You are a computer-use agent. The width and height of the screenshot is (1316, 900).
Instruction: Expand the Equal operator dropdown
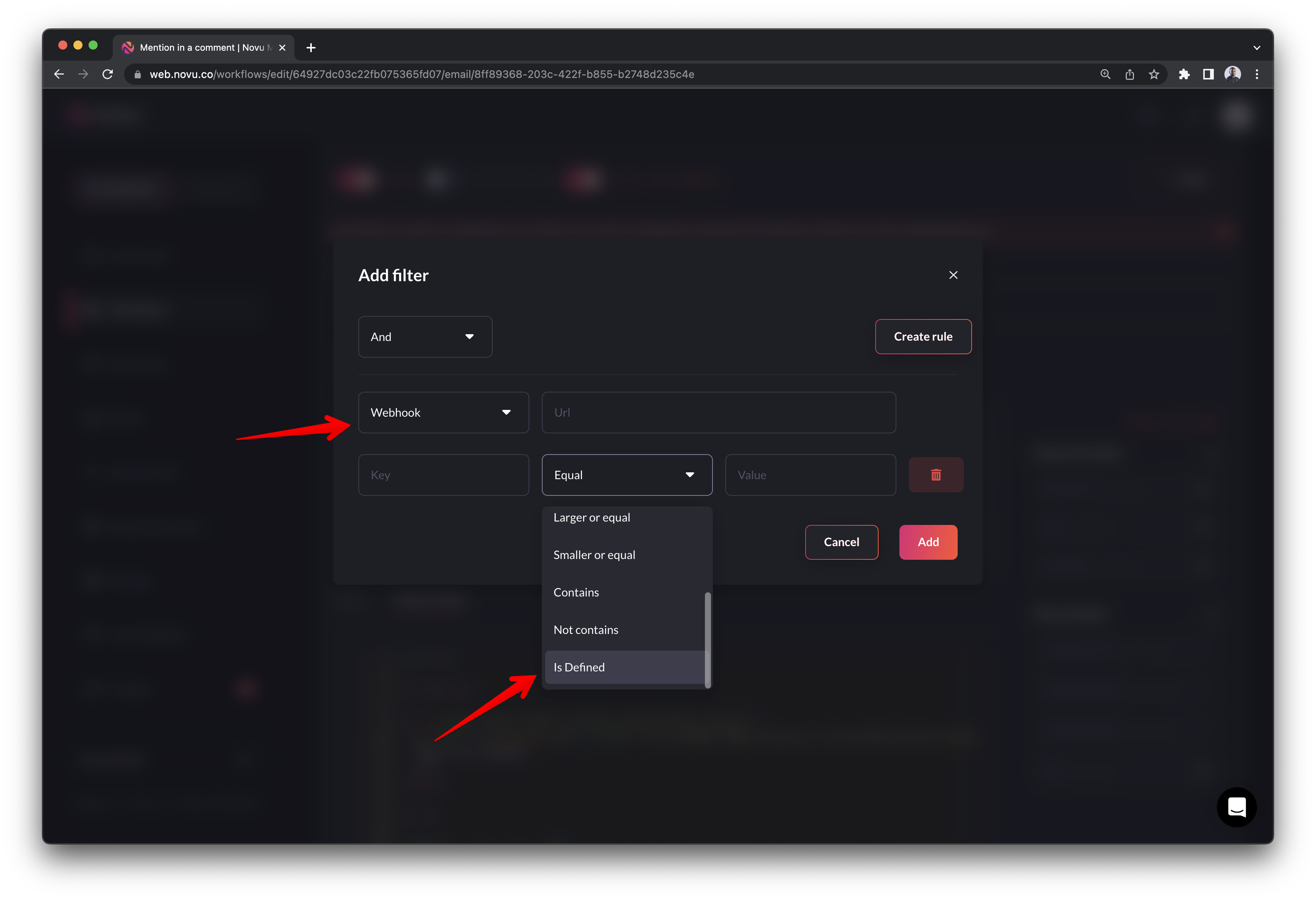[x=626, y=474]
